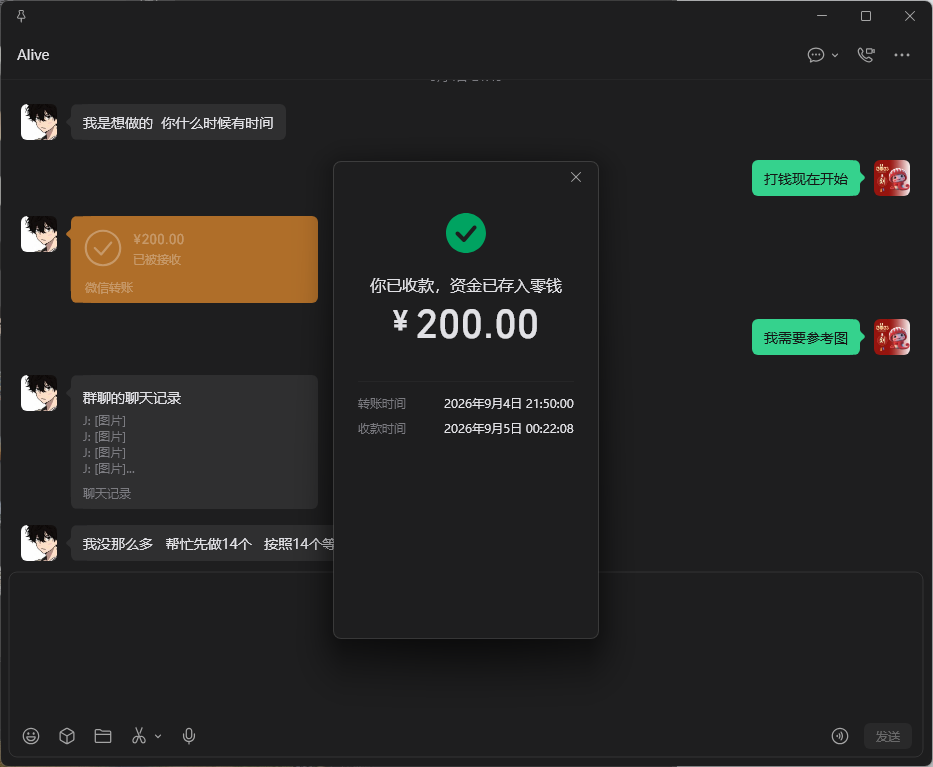Click the green checkmark success icon
933x767 pixels.
coord(466,233)
